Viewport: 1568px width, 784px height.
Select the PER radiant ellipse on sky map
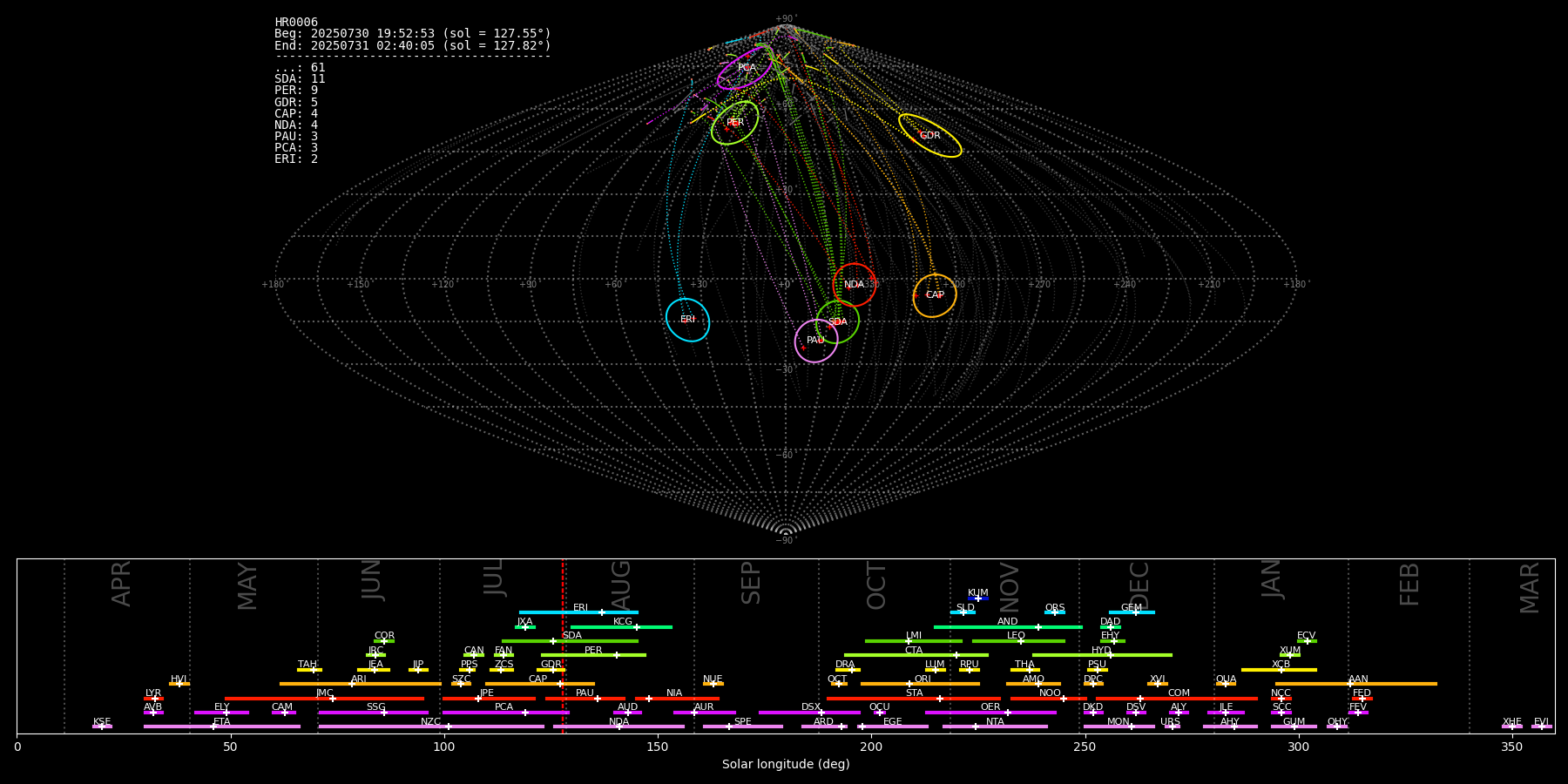click(734, 123)
